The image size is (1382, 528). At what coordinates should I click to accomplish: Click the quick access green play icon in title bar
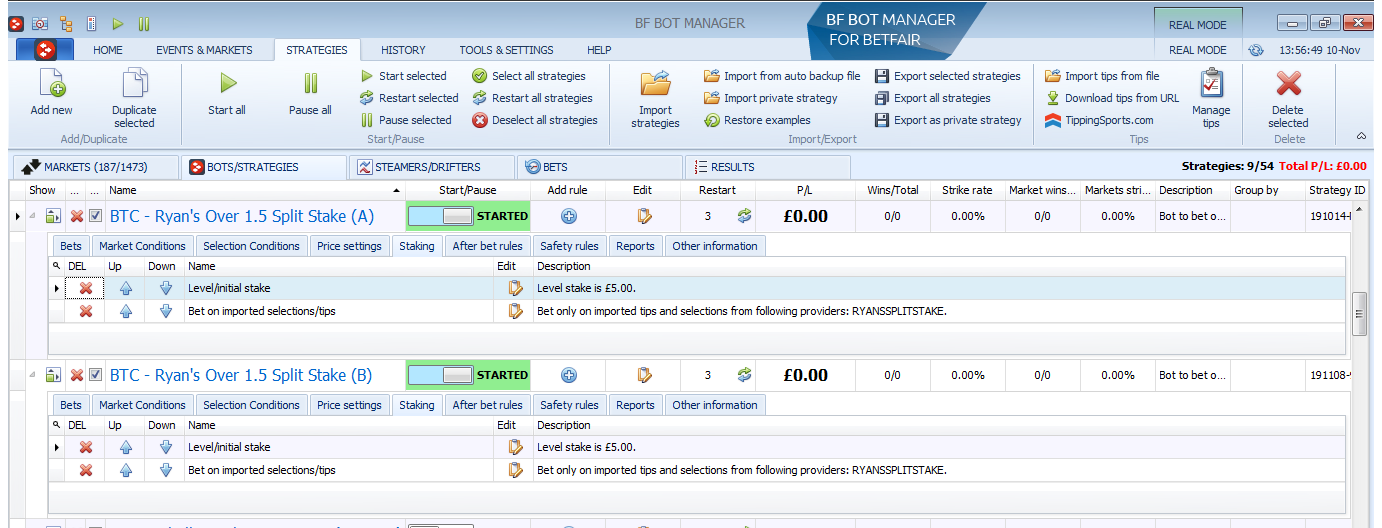118,23
